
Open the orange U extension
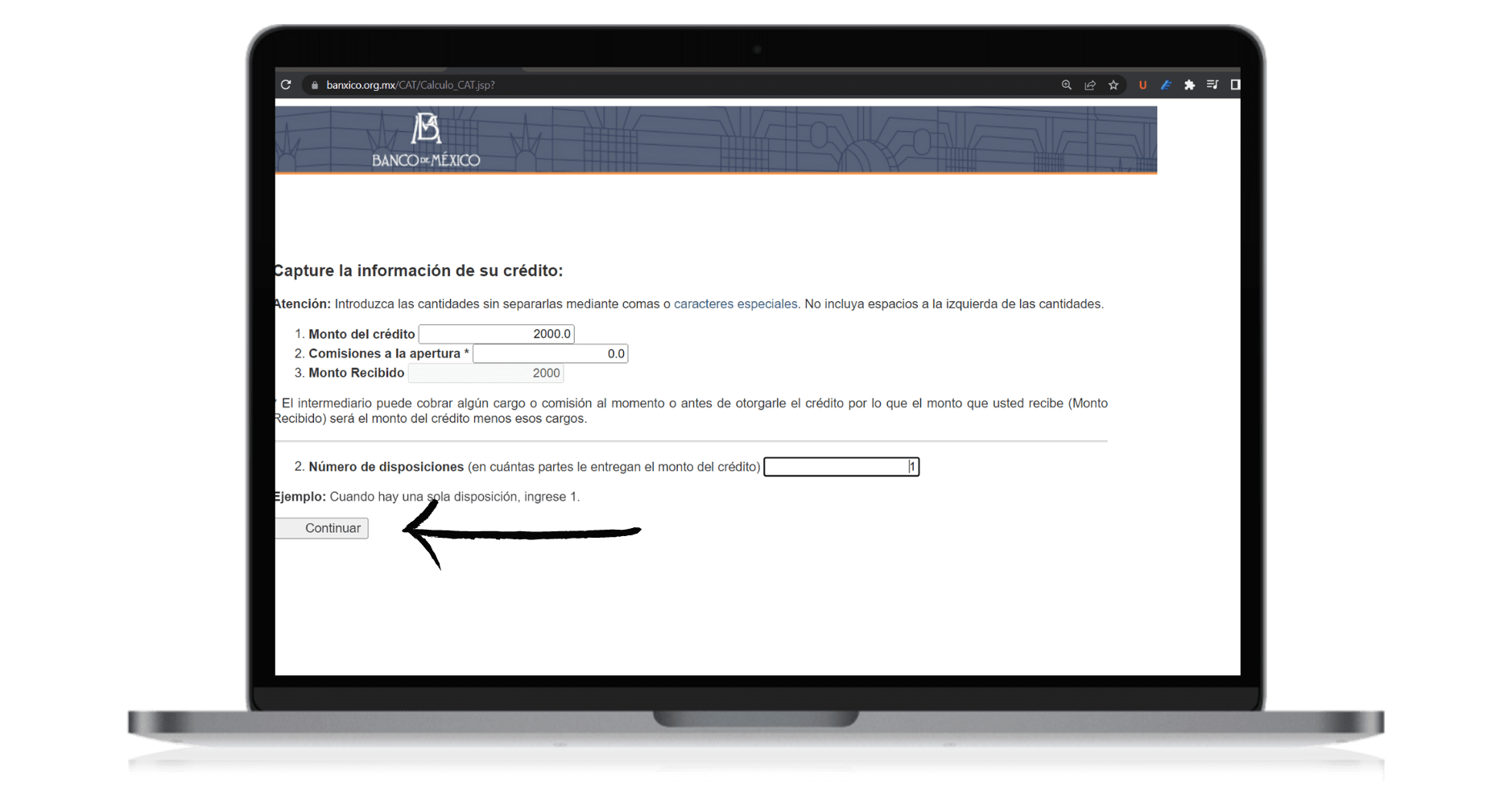(1142, 85)
